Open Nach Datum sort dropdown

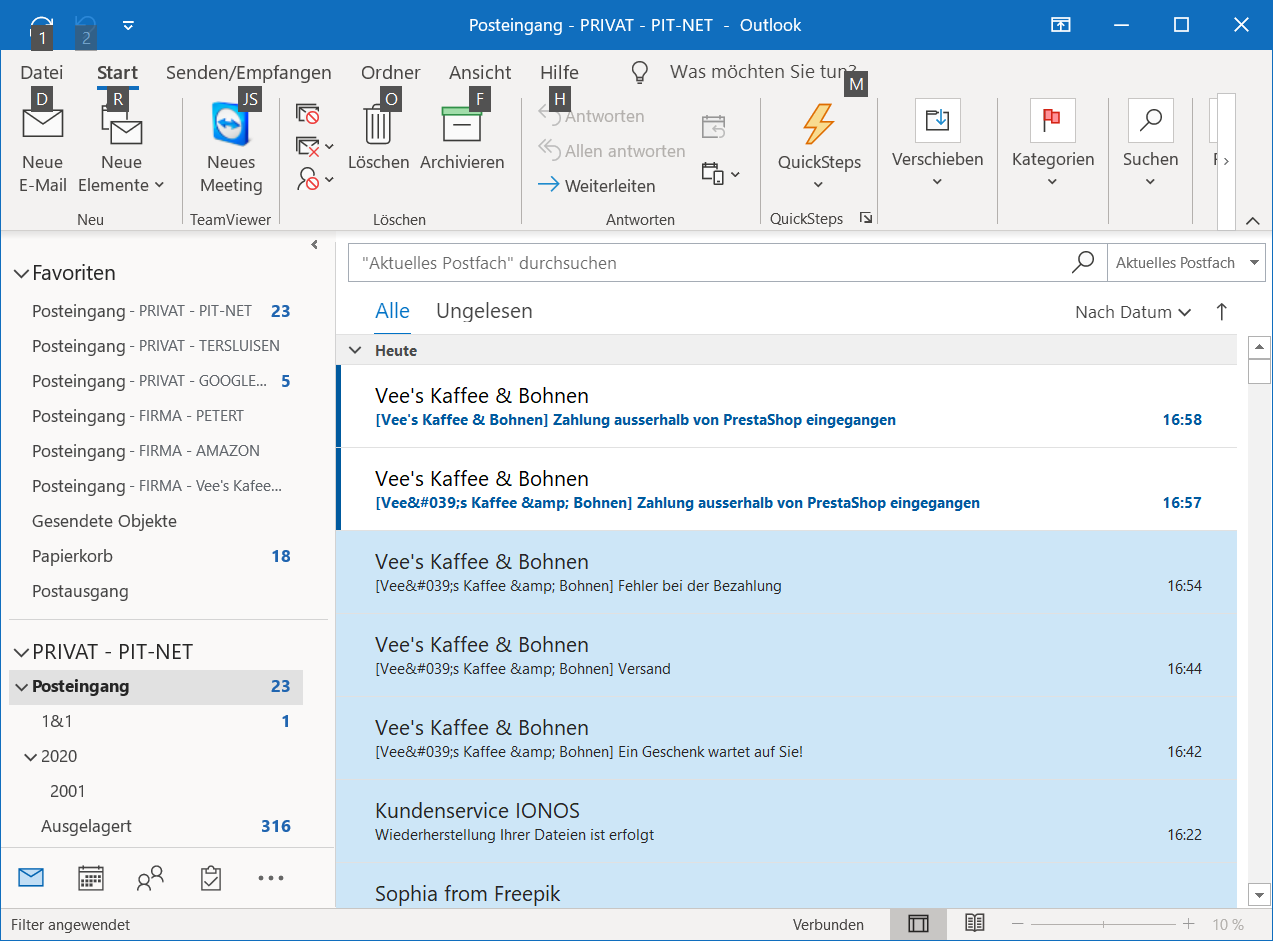click(1133, 312)
